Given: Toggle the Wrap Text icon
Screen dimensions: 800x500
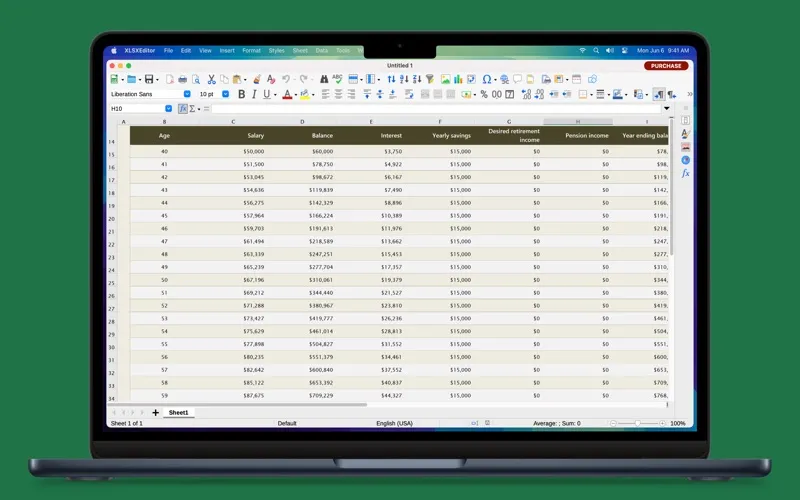Looking at the screenshot, I should (x=409, y=94).
